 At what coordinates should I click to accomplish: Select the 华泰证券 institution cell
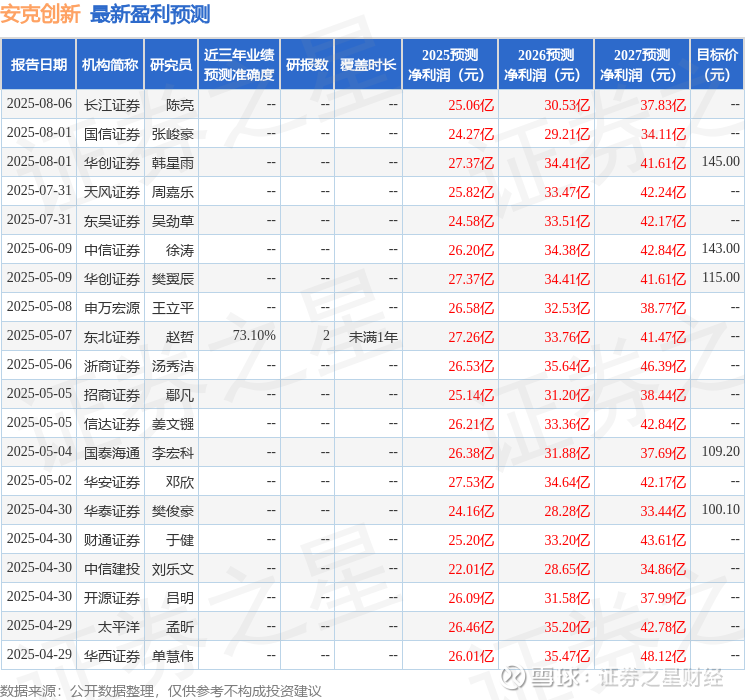pyautogui.click(x=112, y=511)
